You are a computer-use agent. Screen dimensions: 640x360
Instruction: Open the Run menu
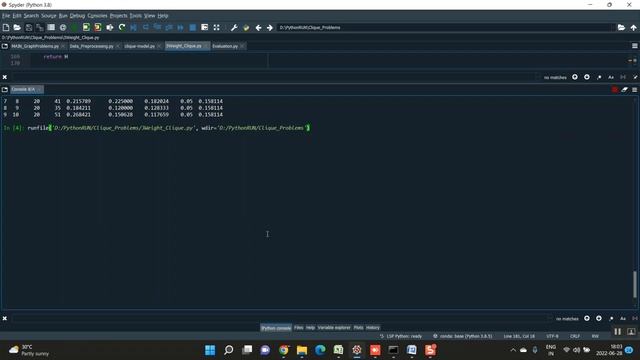point(63,16)
